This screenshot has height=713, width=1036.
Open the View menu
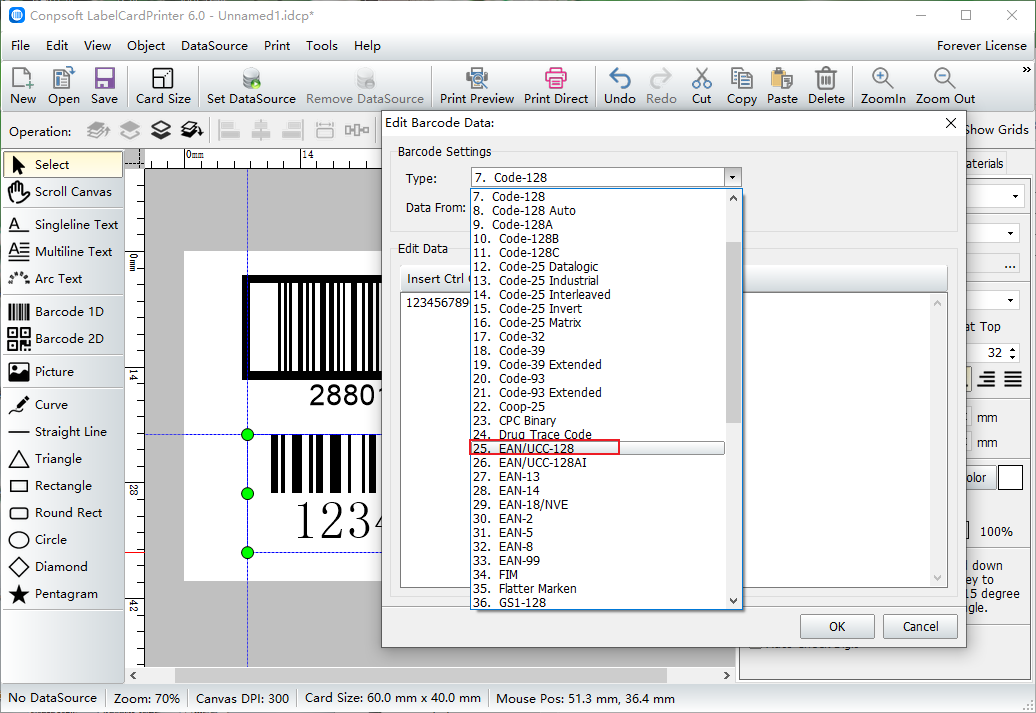pyautogui.click(x=97, y=46)
